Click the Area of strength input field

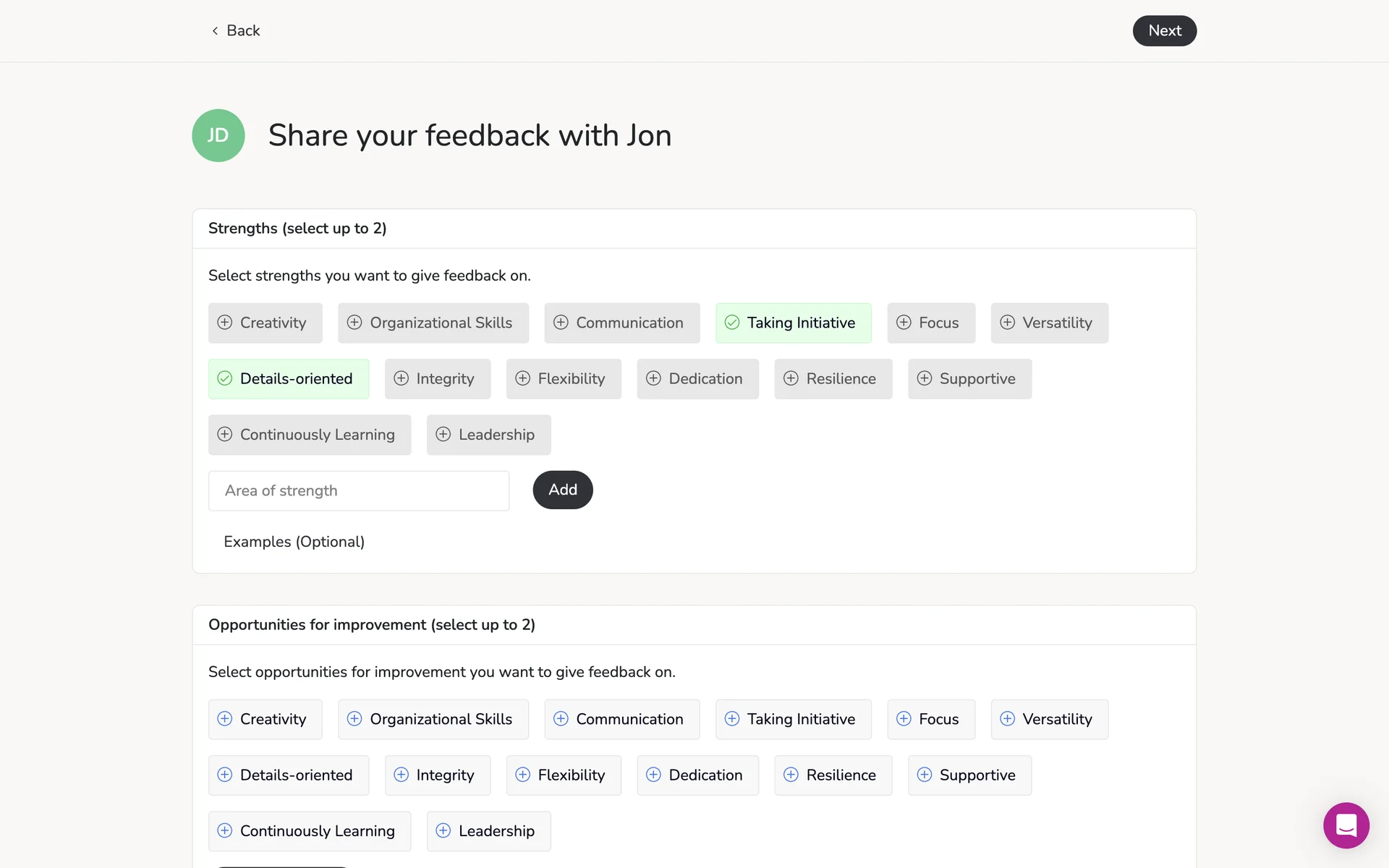point(359,490)
